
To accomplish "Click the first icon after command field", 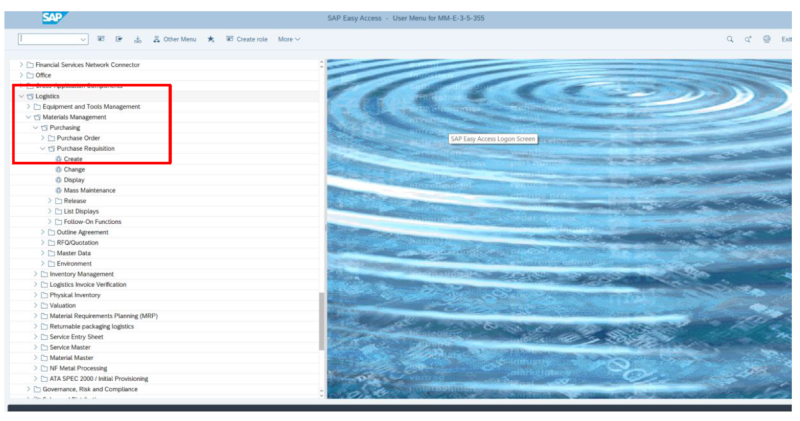I will tap(101, 39).
